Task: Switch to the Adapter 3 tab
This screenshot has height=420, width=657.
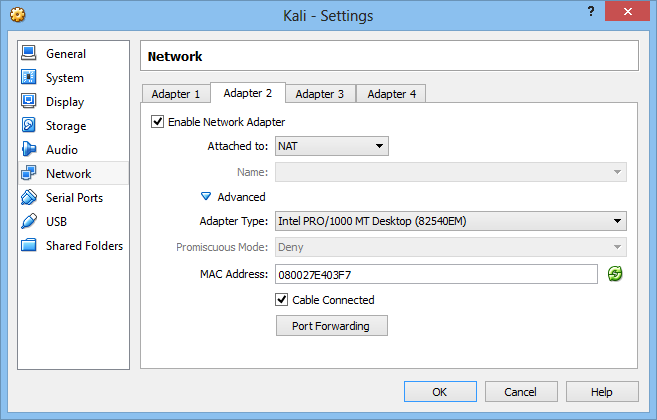Action: tap(320, 94)
